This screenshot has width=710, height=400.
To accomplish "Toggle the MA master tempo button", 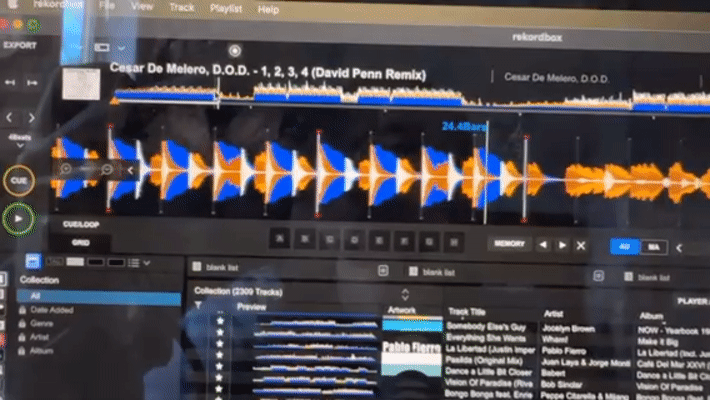I will pos(653,247).
